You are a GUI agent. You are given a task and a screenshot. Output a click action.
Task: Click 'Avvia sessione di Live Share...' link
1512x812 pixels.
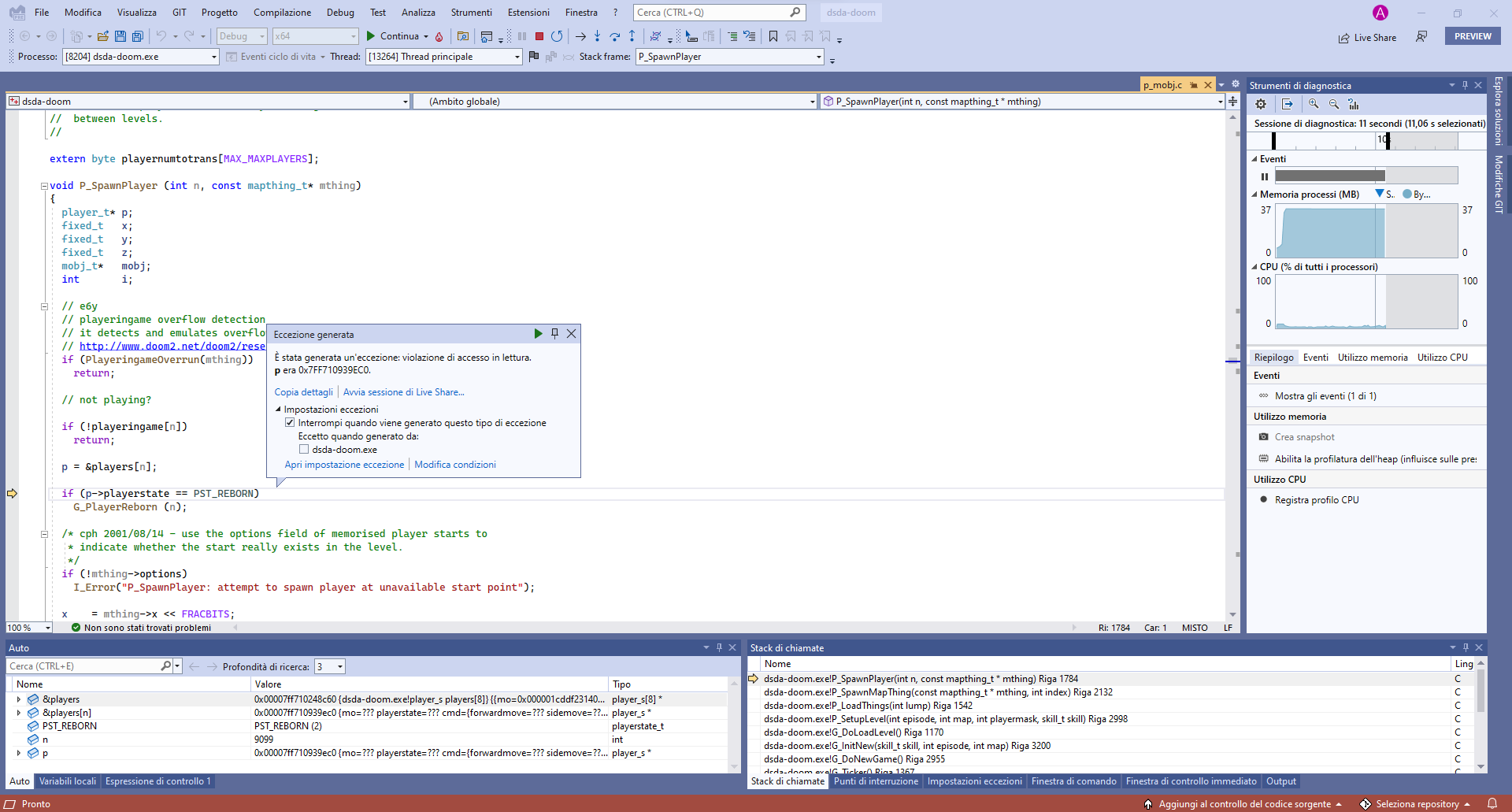point(403,392)
